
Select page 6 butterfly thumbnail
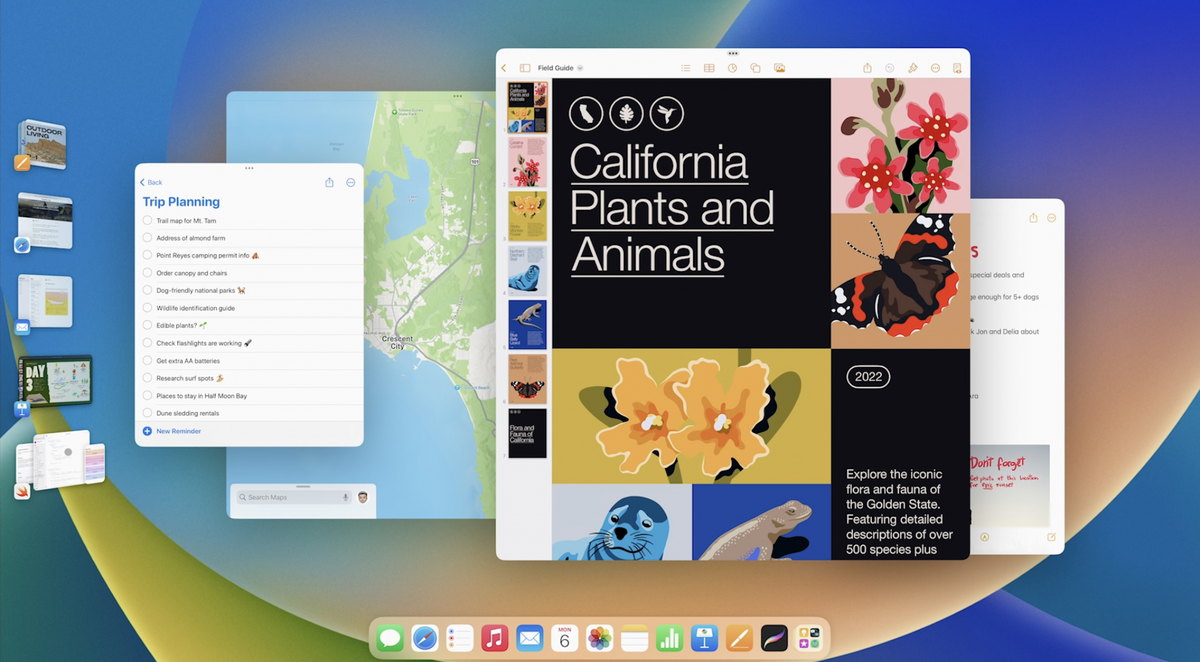coord(527,378)
